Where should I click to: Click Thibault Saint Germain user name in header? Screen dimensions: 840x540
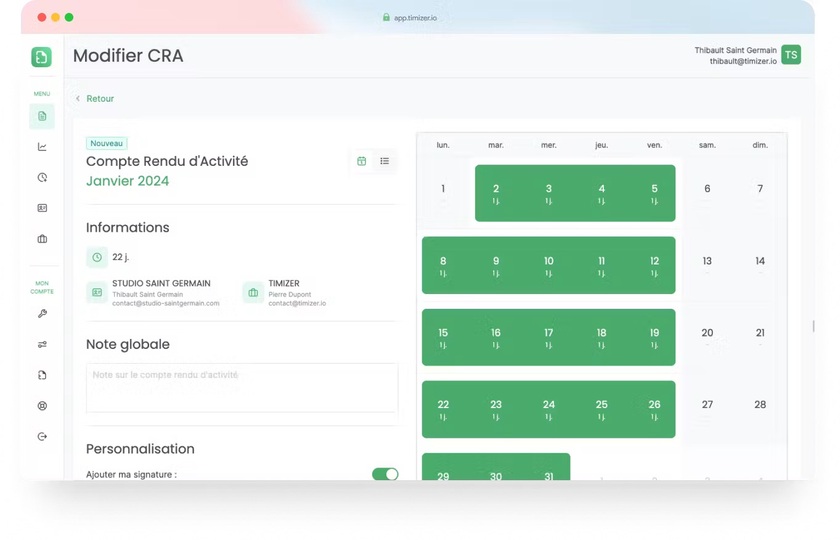click(x=736, y=50)
